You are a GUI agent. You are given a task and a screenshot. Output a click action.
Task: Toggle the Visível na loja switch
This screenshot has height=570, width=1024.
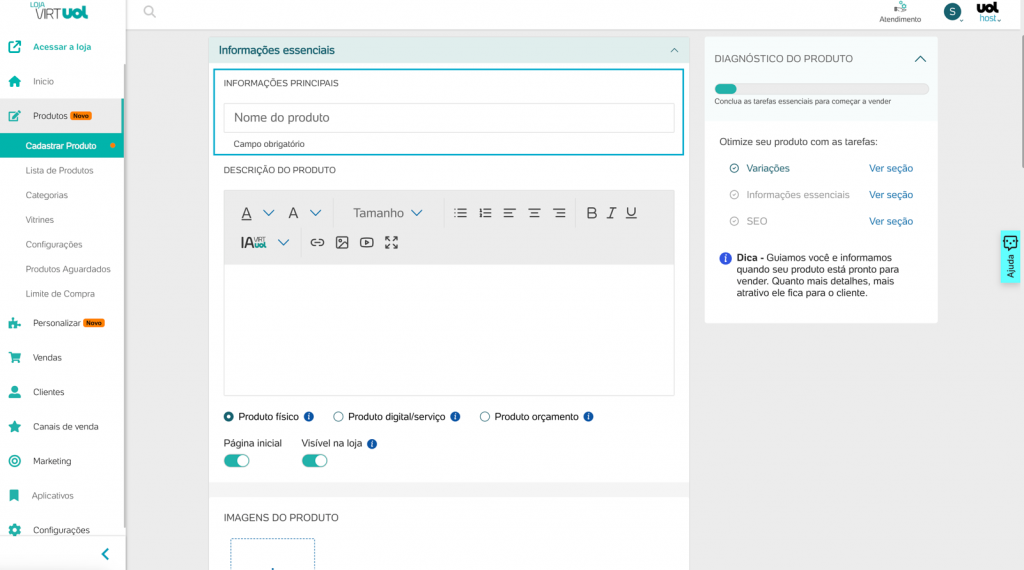(x=314, y=461)
